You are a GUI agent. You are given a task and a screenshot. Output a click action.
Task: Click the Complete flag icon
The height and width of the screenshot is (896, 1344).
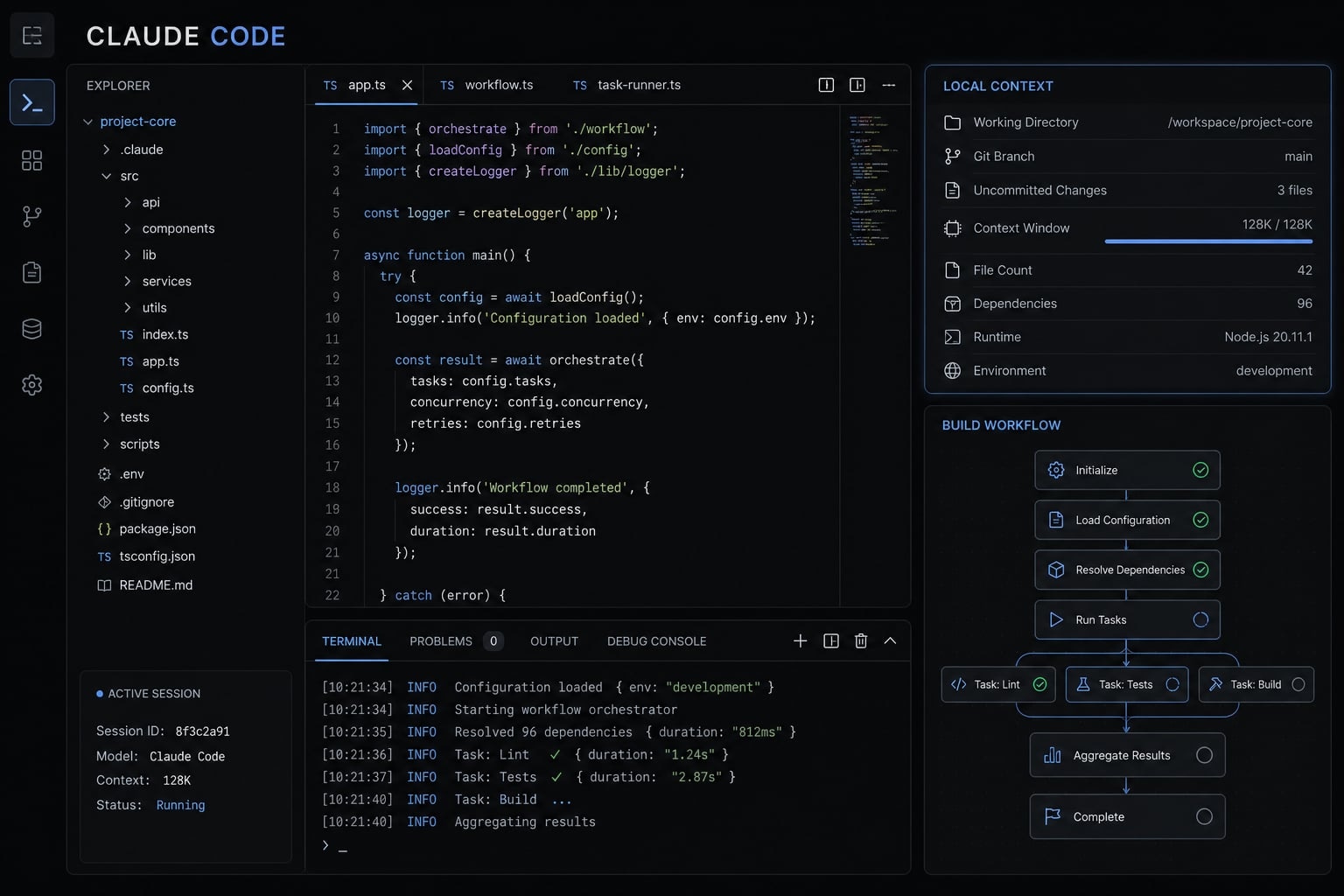pos(1053,816)
